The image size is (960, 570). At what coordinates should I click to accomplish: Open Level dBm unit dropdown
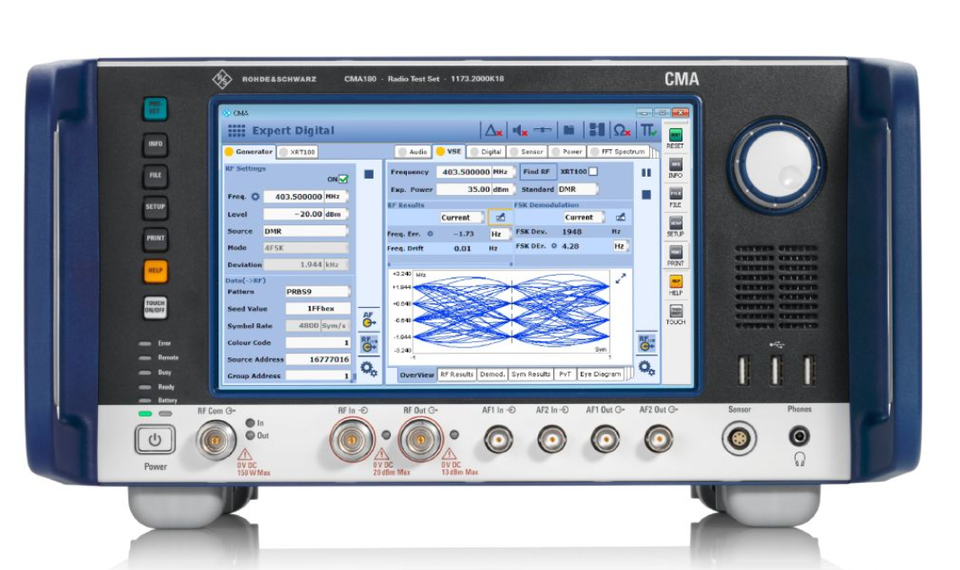pos(336,214)
